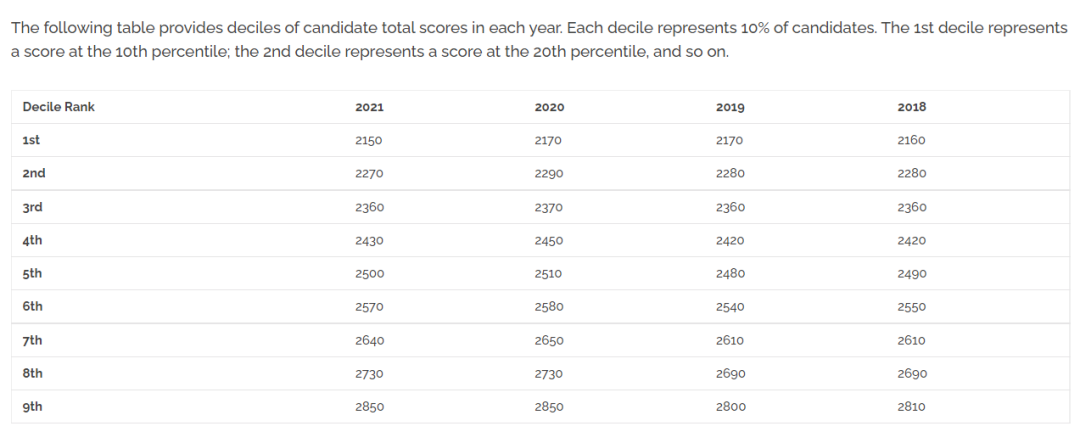
Task: Click the Decile Rank column header
Action: pyautogui.click(x=59, y=107)
